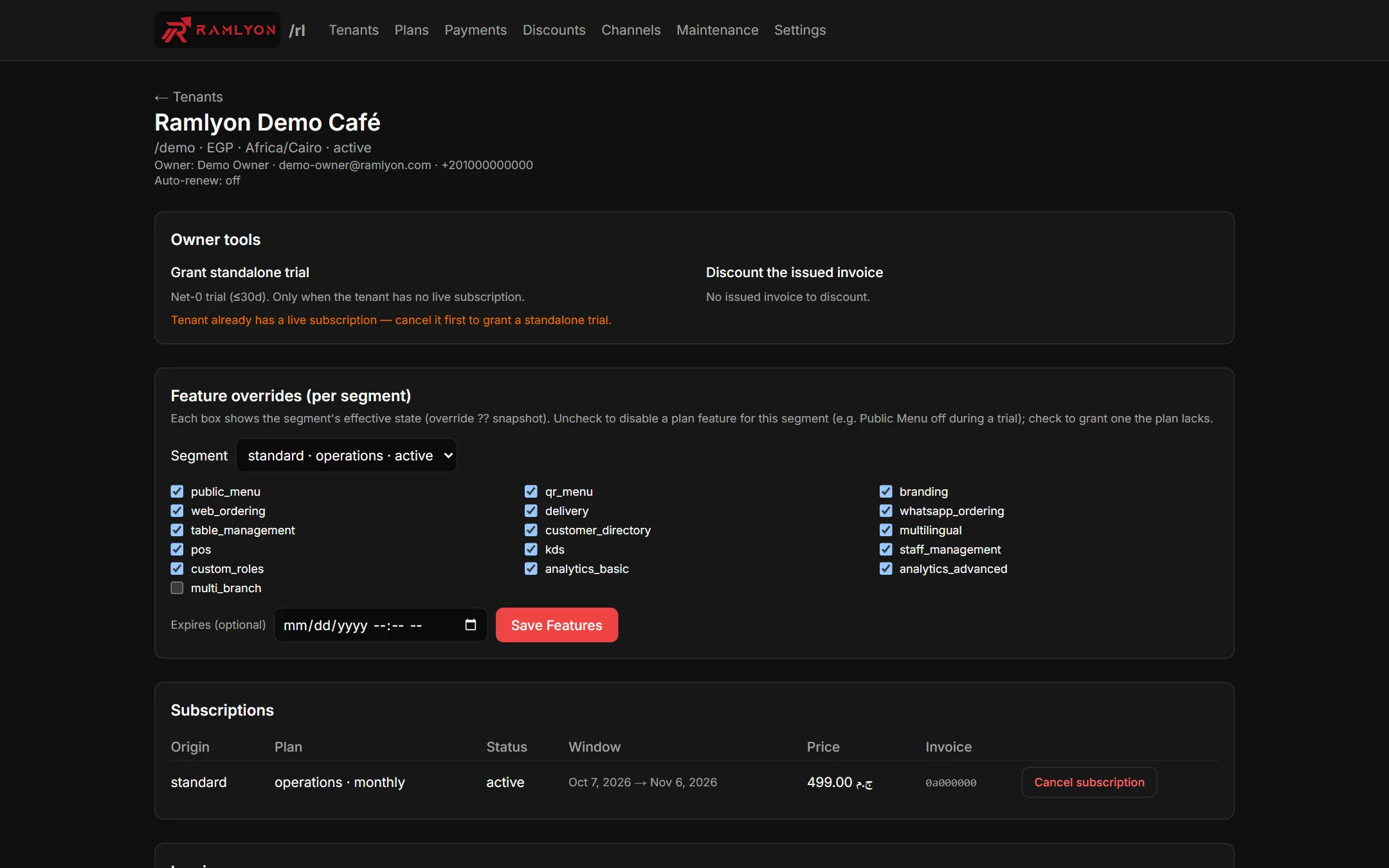Image resolution: width=1389 pixels, height=868 pixels.
Task: Click the Origin column header
Action: pyautogui.click(x=190, y=747)
